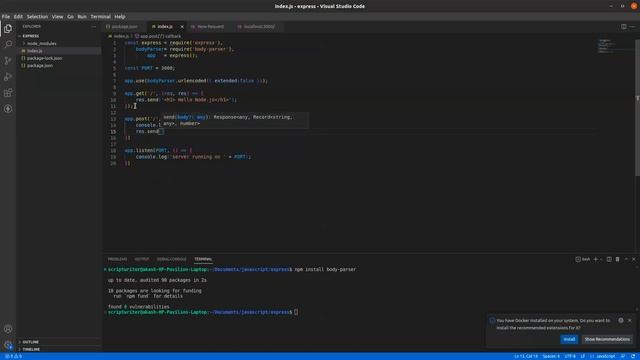Switch to the localhost:3000/ tab
640x360 pixels.
tap(259, 27)
